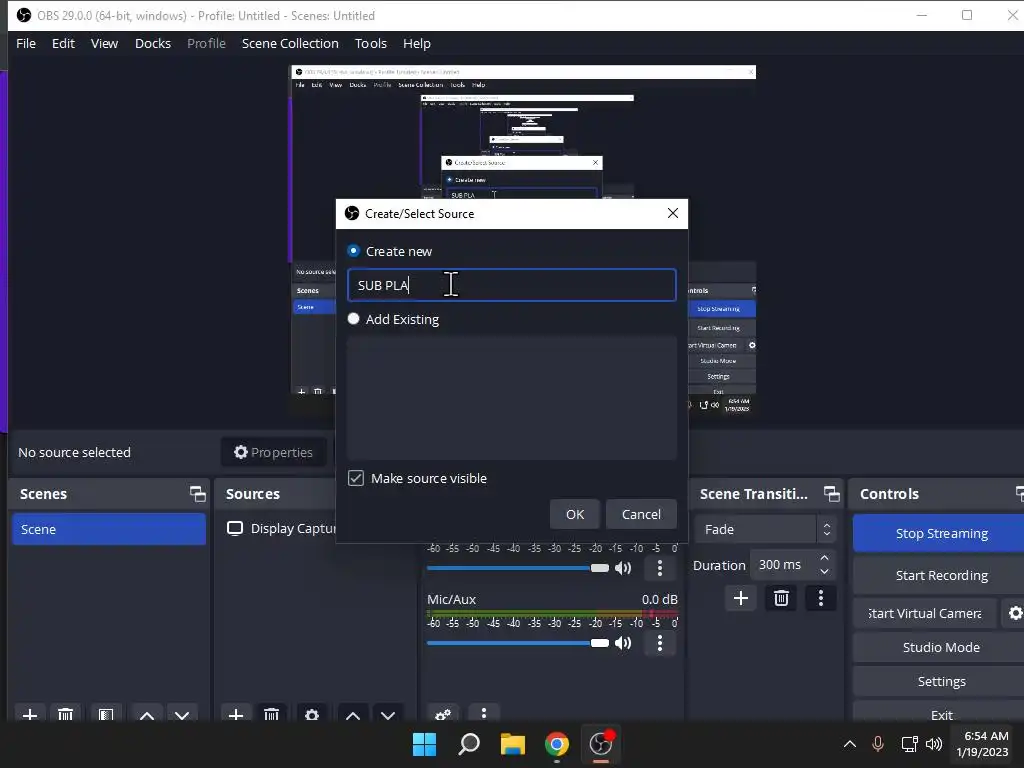Show hidden system tray icons
This screenshot has height=768, width=1024.
(x=850, y=744)
